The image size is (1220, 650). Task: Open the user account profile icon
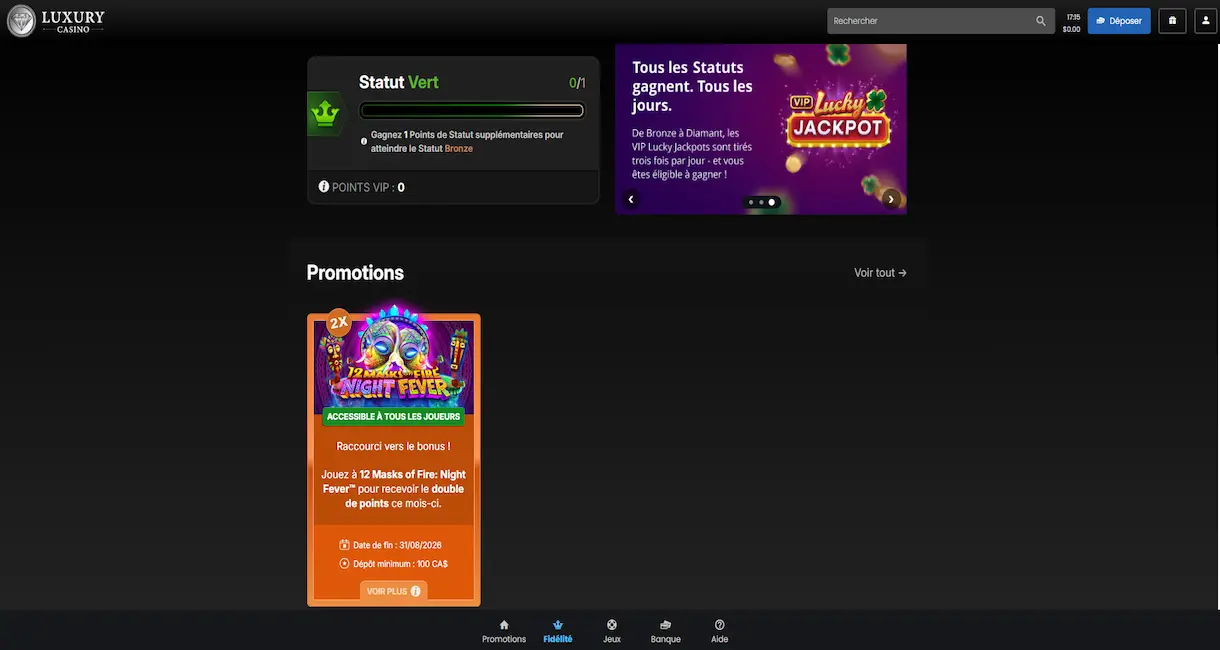pyautogui.click(x=1206, y=21)
